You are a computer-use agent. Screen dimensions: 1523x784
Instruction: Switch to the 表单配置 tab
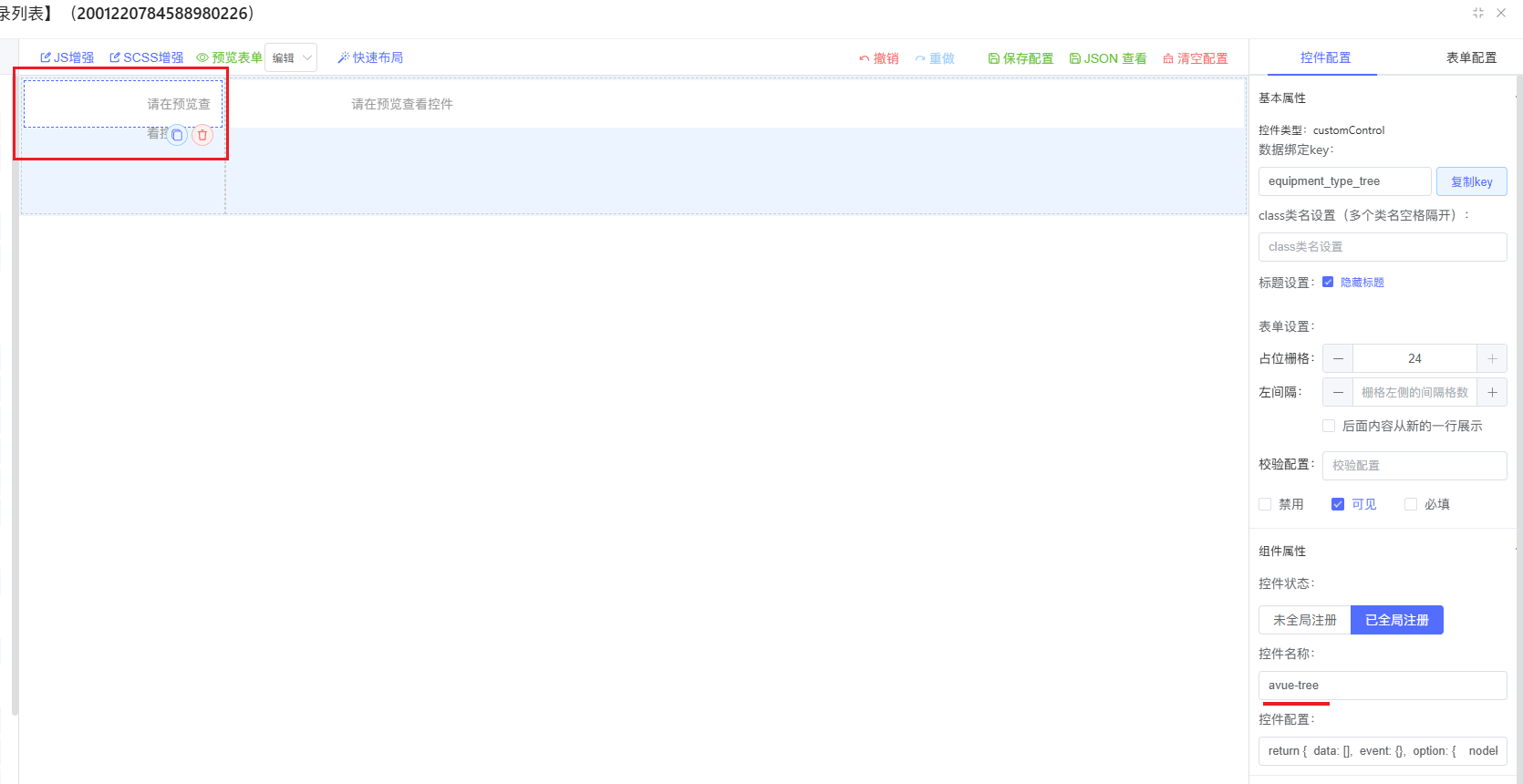(x=1471, y=57)
